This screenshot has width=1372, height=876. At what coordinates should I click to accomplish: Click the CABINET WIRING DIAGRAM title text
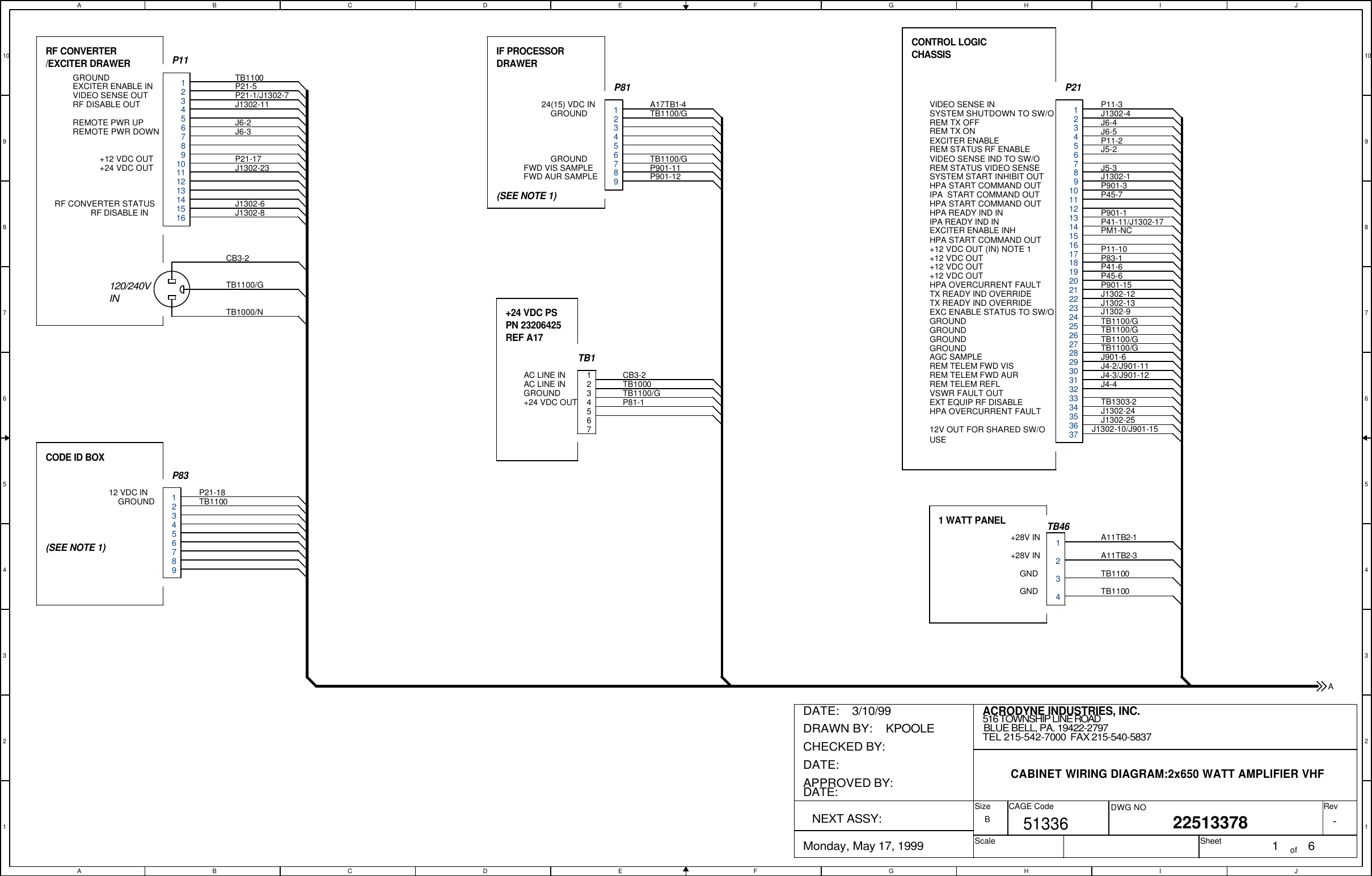pos(1167,774)
